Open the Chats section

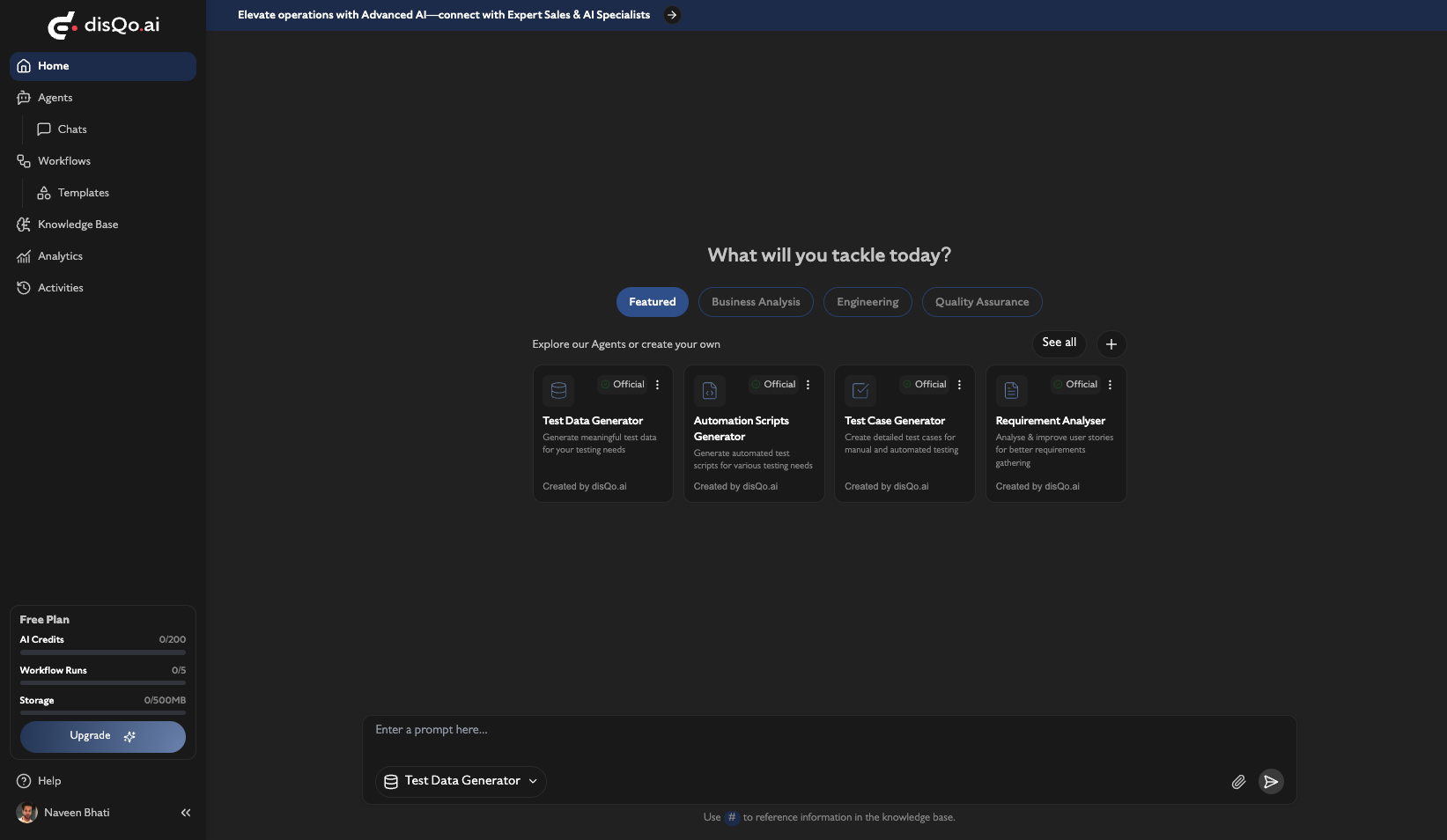[x=73, y=129]
